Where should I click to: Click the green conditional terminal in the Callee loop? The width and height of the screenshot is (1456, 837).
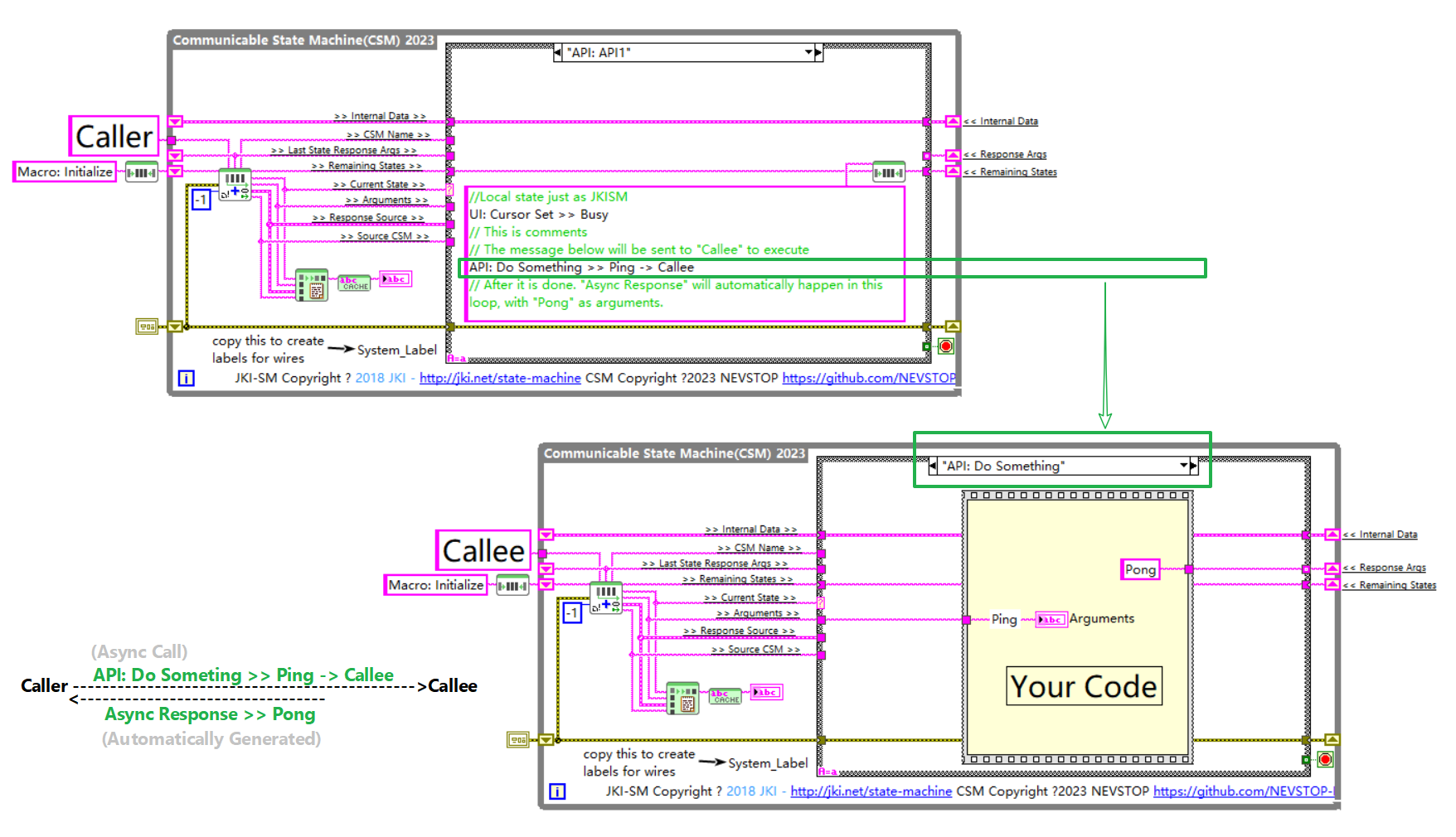[1306, 760]
